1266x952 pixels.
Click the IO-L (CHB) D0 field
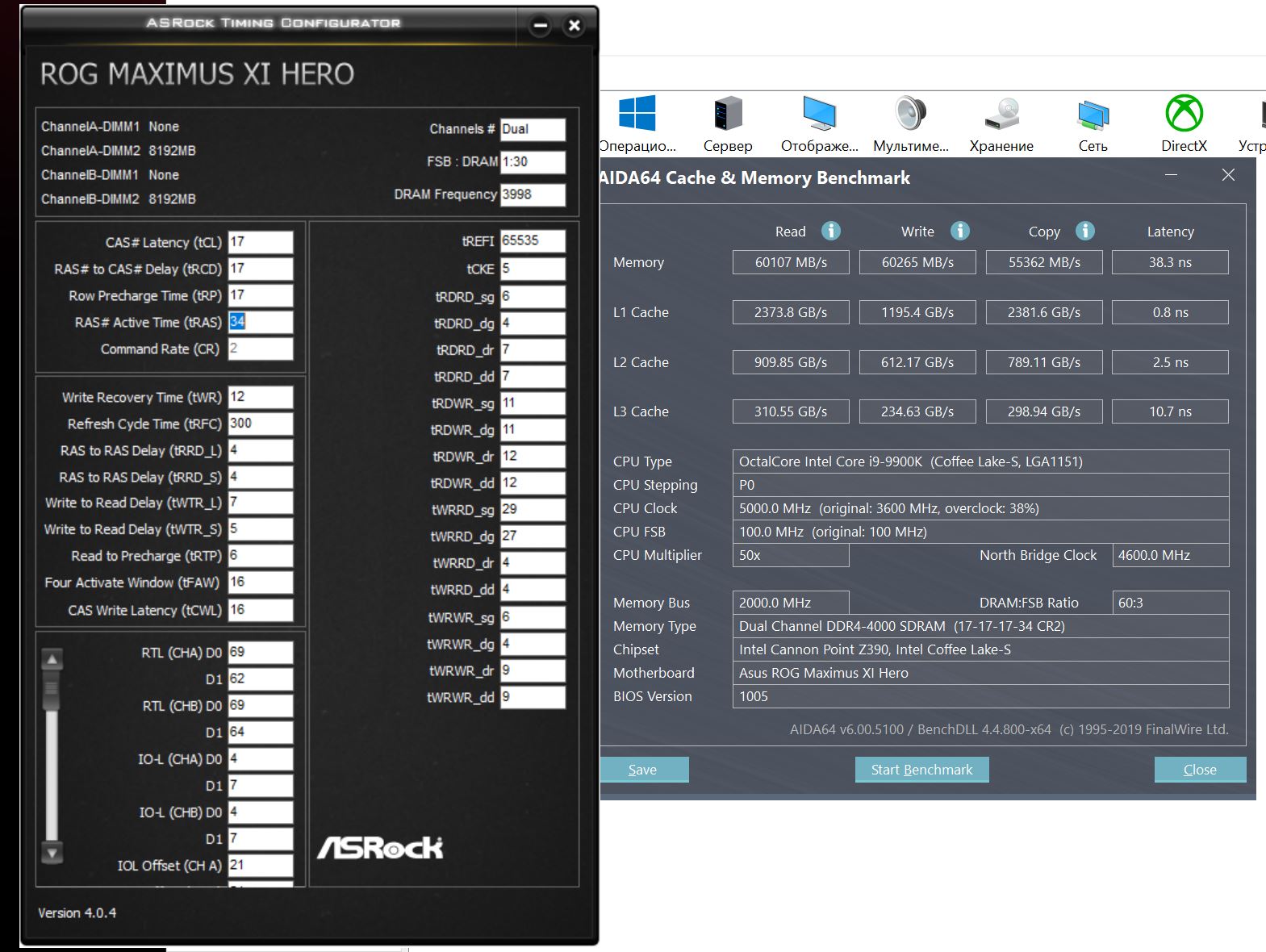coord(261,812)
